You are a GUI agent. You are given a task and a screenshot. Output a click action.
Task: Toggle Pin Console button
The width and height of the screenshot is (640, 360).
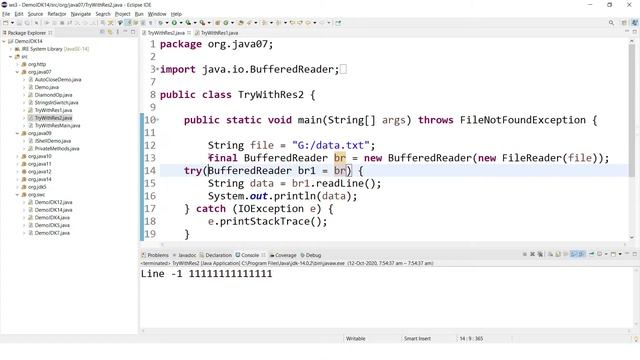tap(591, 254)
